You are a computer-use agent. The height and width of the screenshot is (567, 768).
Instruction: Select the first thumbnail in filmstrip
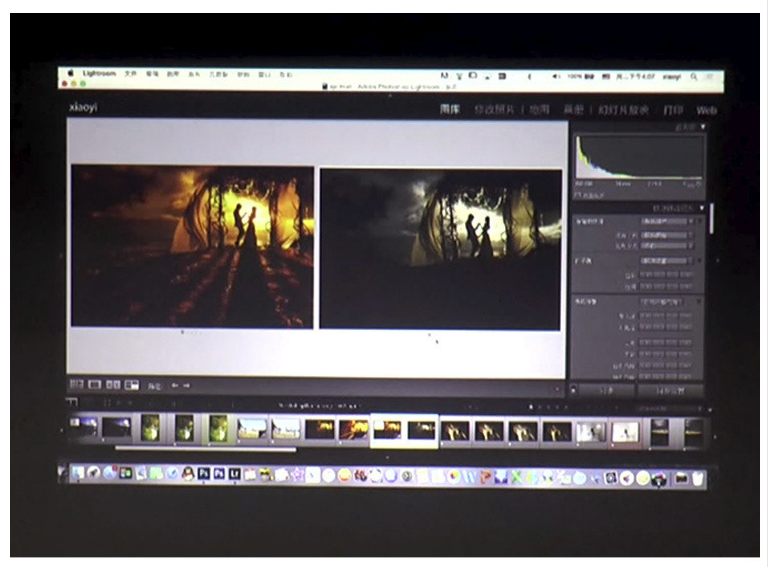(x=83, y=426)
